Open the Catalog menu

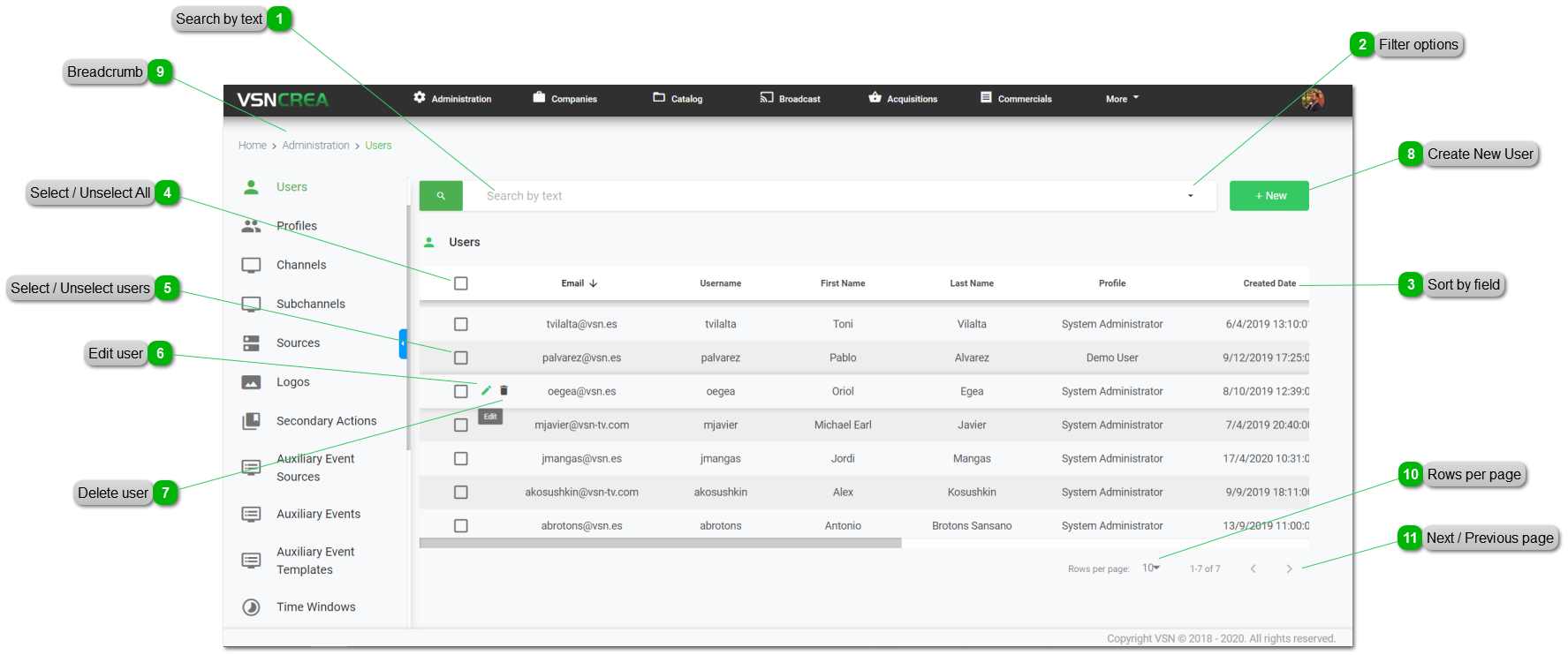[678, 99]
